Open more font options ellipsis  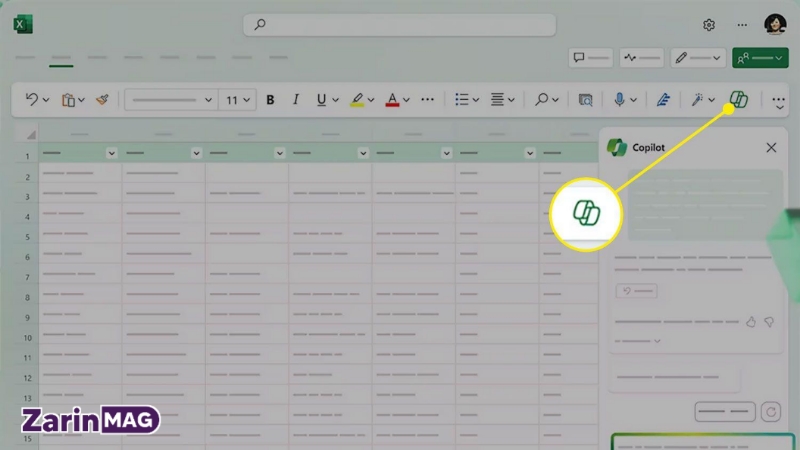(x=428, y=99)
